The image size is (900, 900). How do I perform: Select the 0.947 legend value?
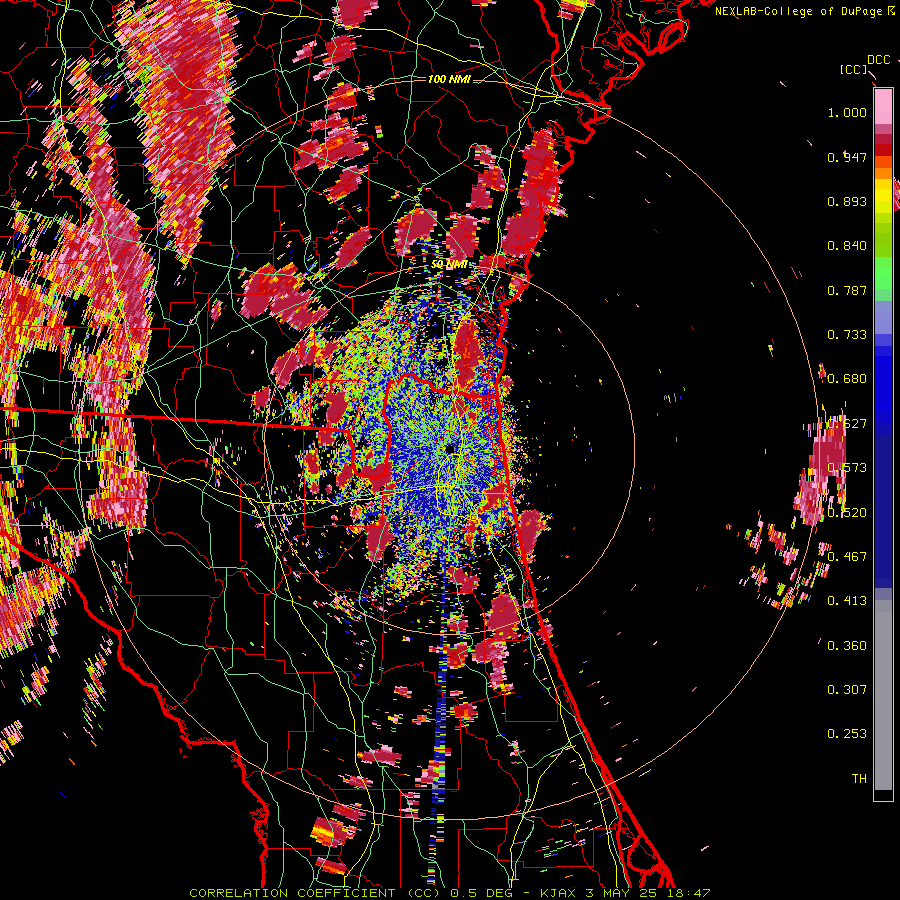847,157
